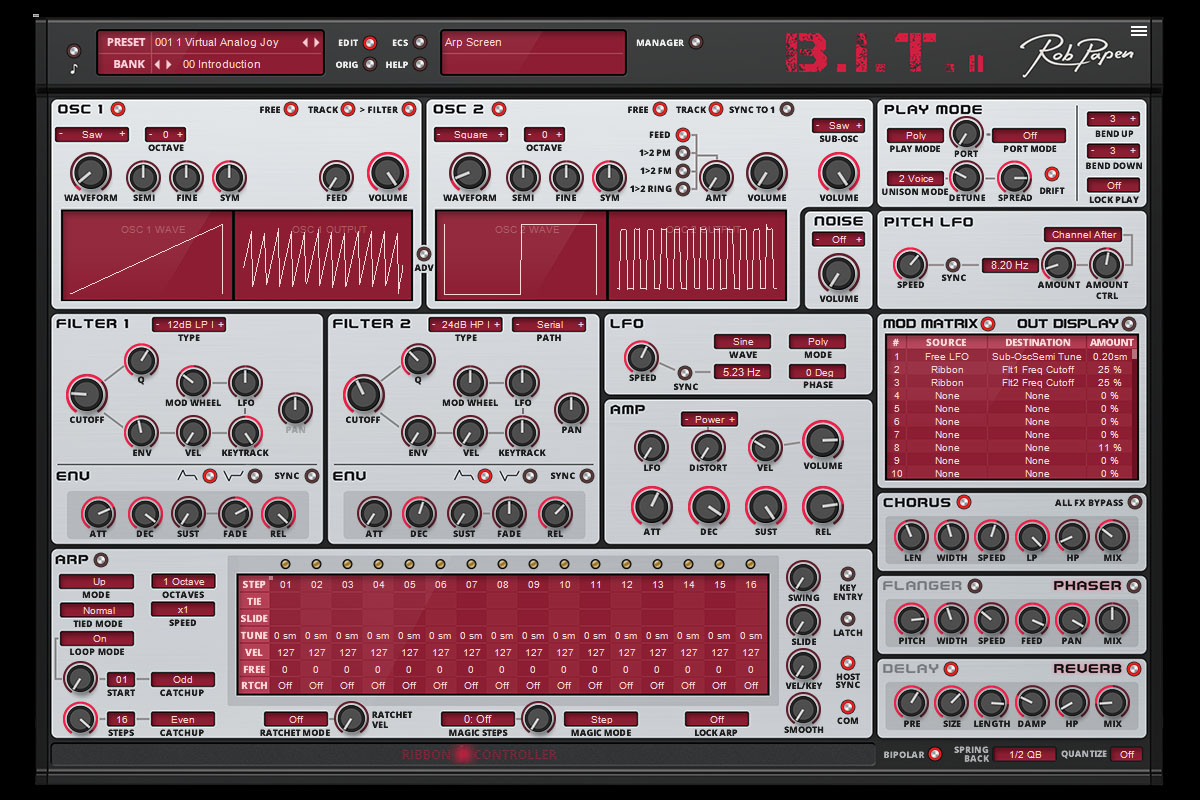The width and height of the screenshot is (1200, 800).
Task: Click the LOCK ARP Off button
Action: tap(716, 719)
